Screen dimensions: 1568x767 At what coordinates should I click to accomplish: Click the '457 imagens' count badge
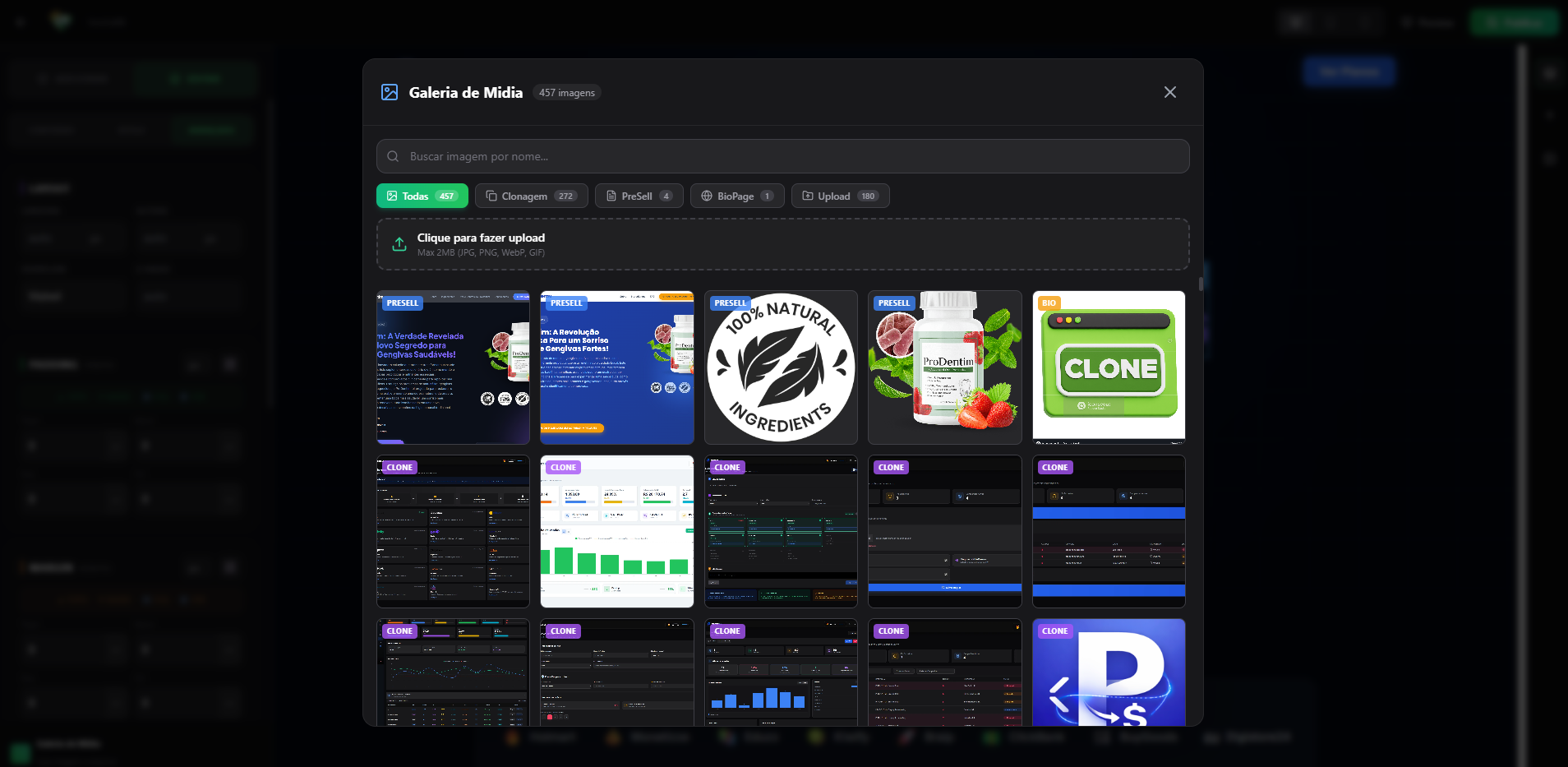(566, 93)
